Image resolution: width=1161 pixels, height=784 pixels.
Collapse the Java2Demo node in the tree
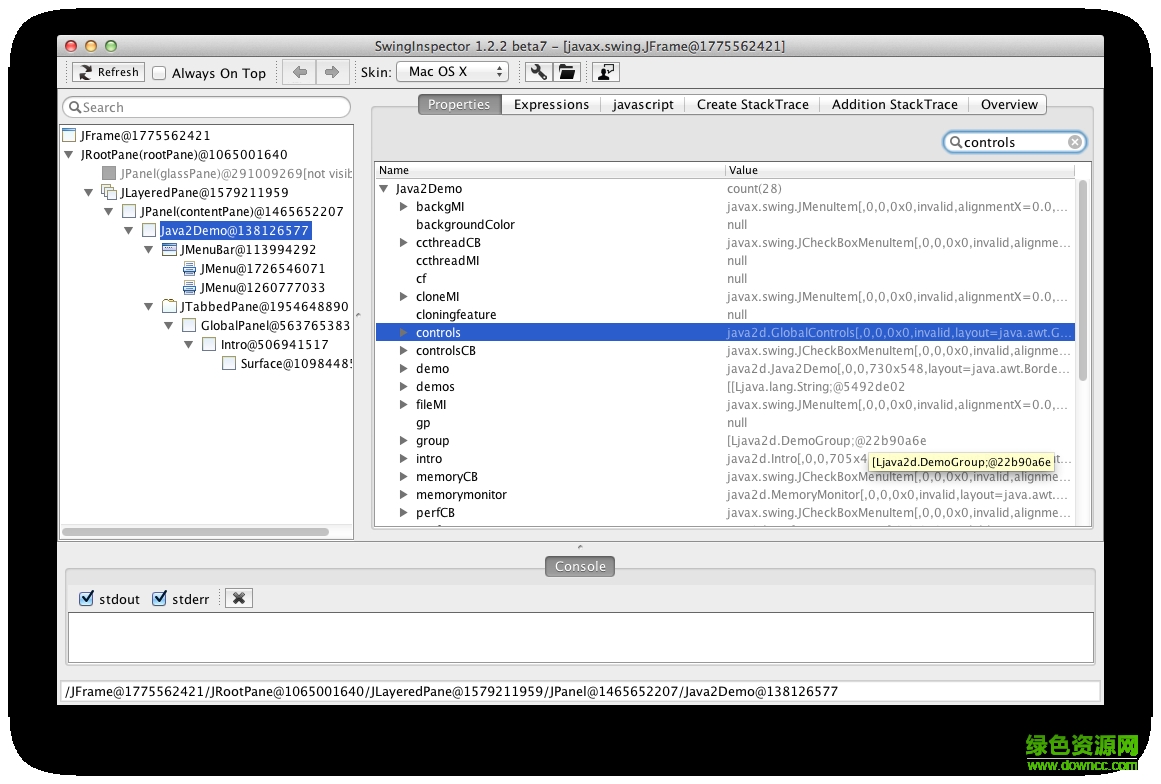coord(128,230)
